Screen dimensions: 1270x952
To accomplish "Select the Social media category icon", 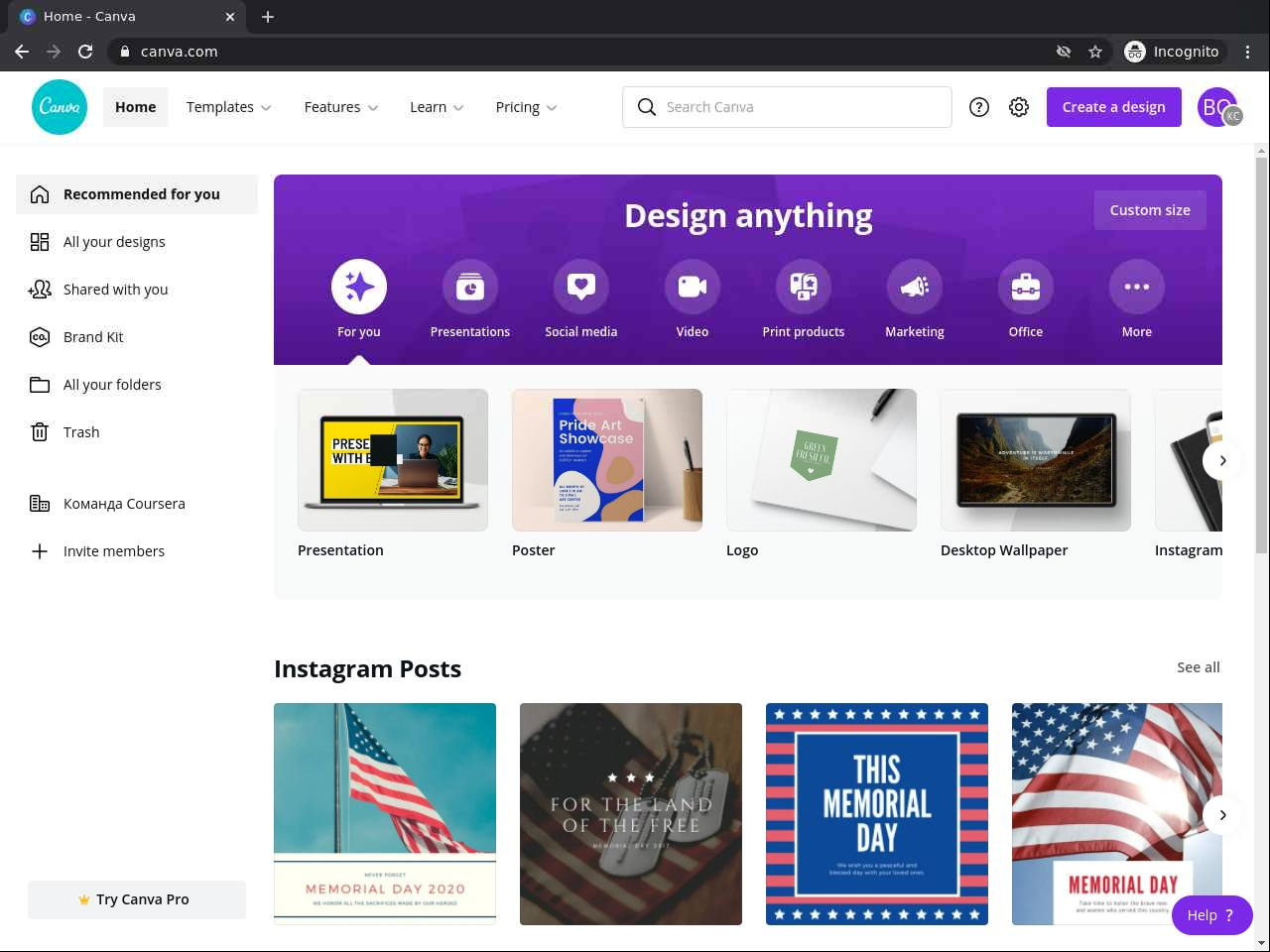I will [581, 287].
